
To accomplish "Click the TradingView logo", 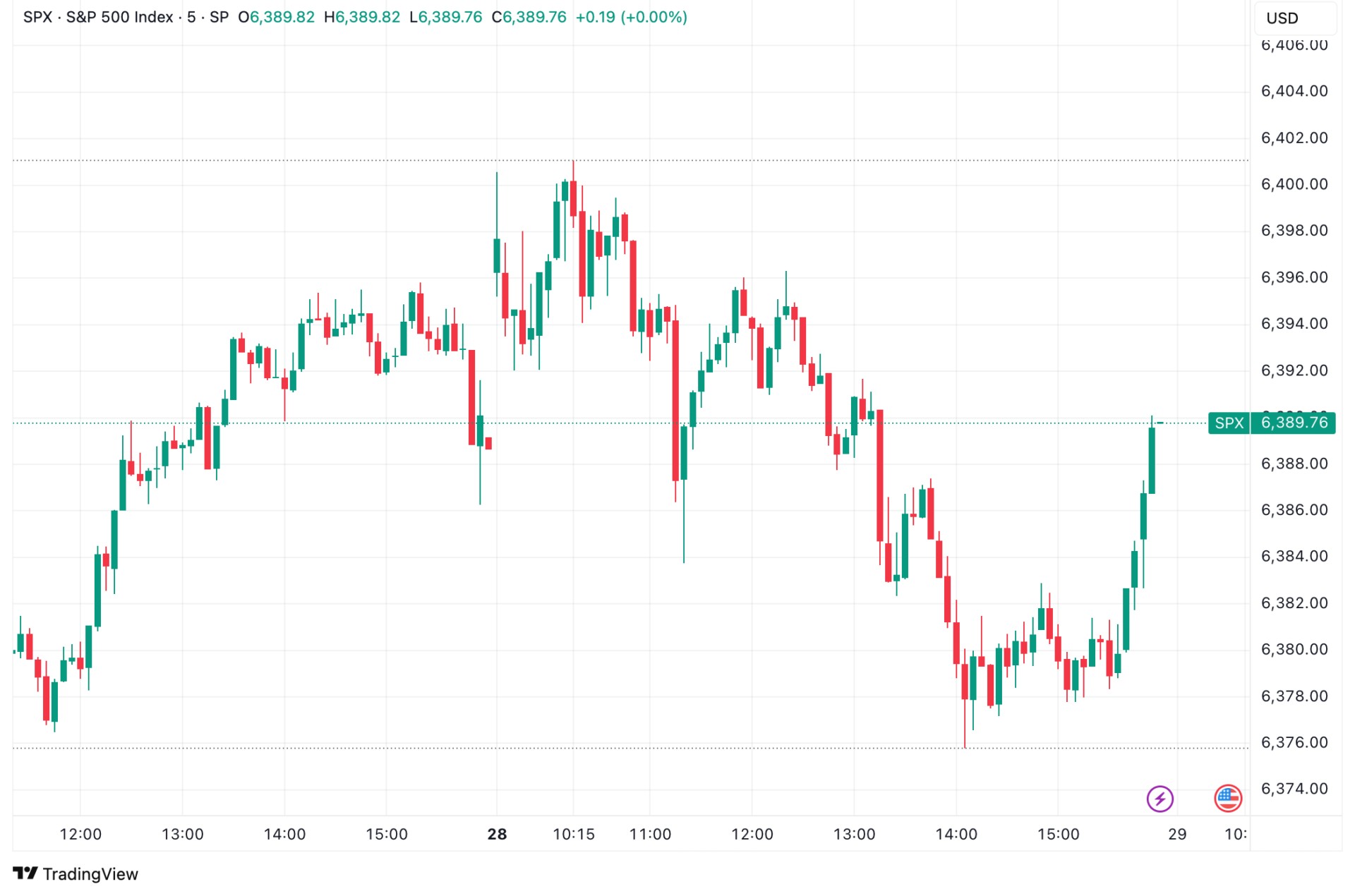I will (74, 873).
